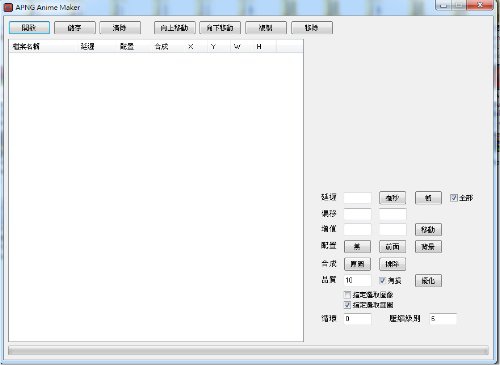Choose the 背景 (background) button in the 配置 row

428,247
